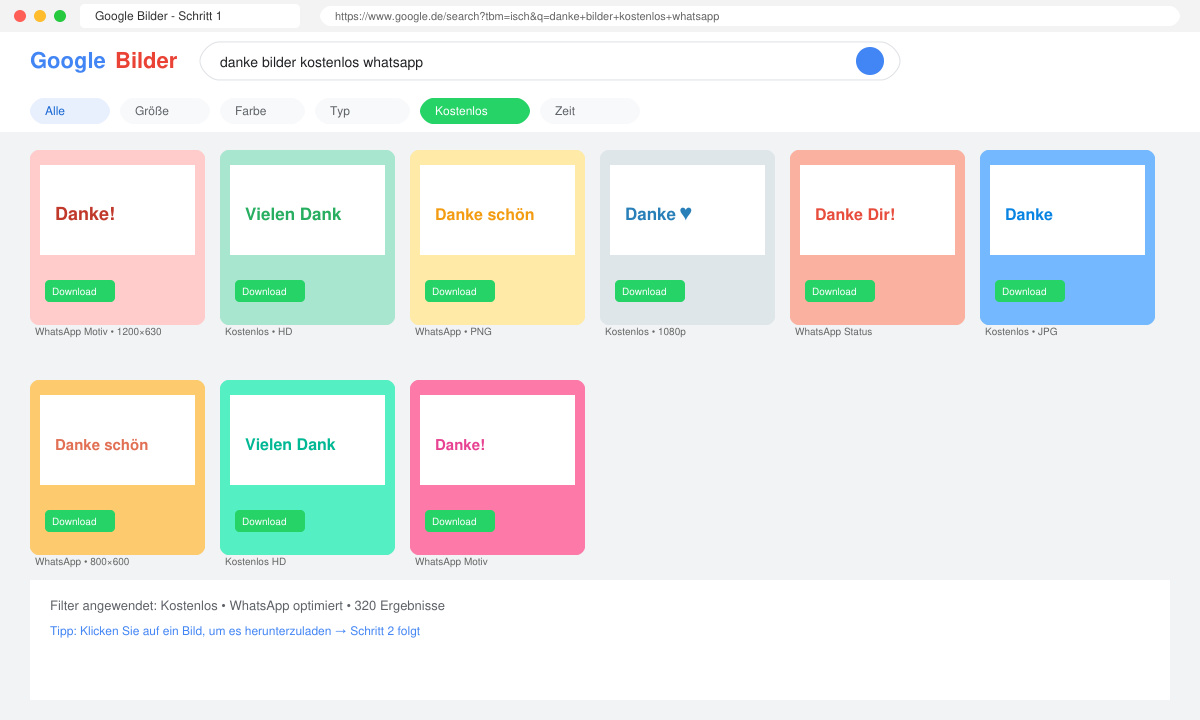Click caption 'WhatsApp Motiv' under hot pink card

pos(451,562)
